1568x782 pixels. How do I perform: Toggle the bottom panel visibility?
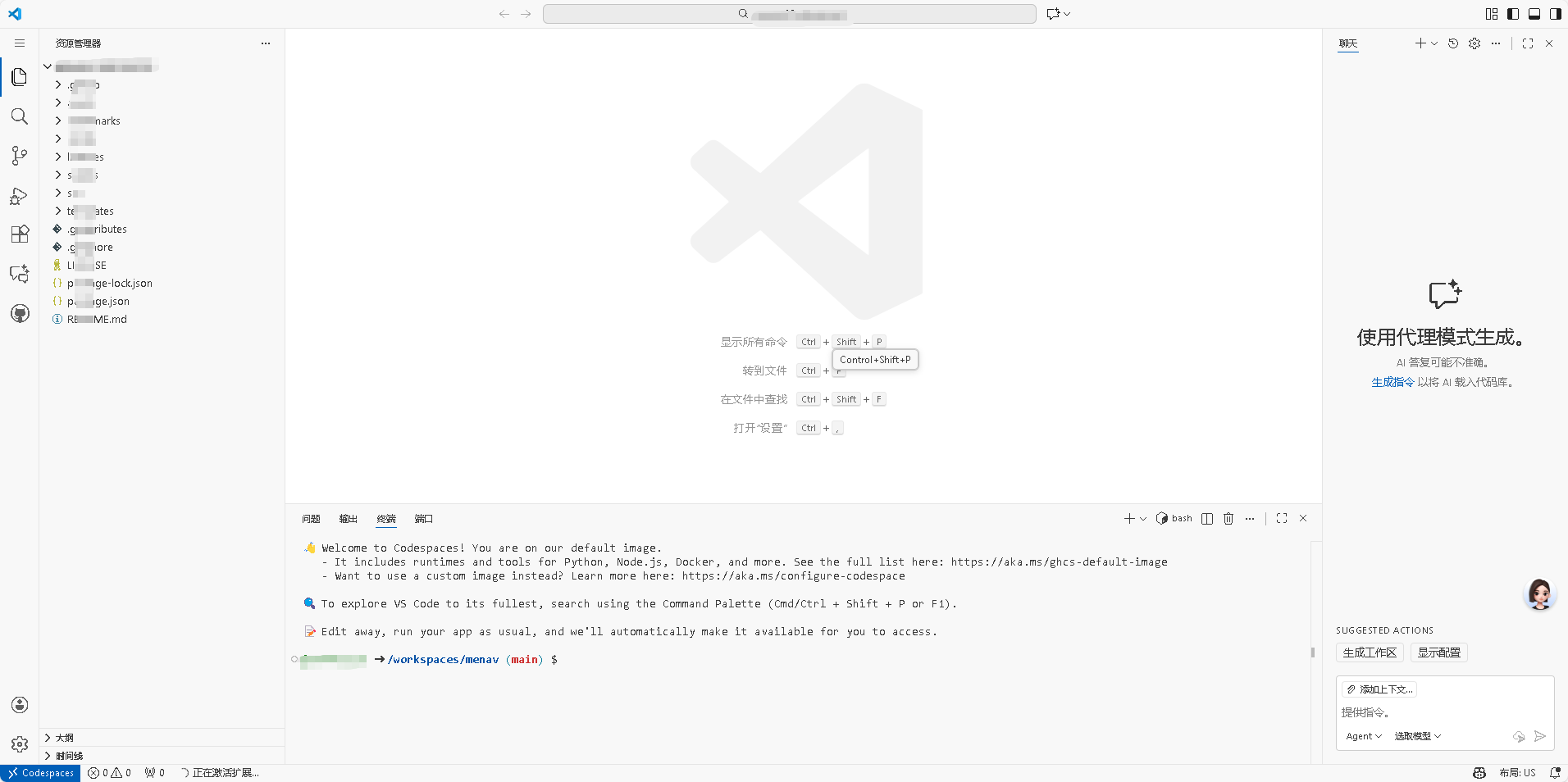[1534, 14]
